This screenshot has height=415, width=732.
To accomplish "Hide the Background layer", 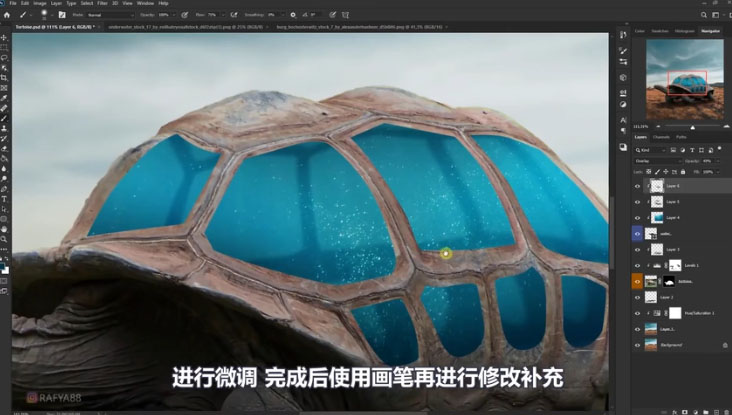I will coord(638,344).
